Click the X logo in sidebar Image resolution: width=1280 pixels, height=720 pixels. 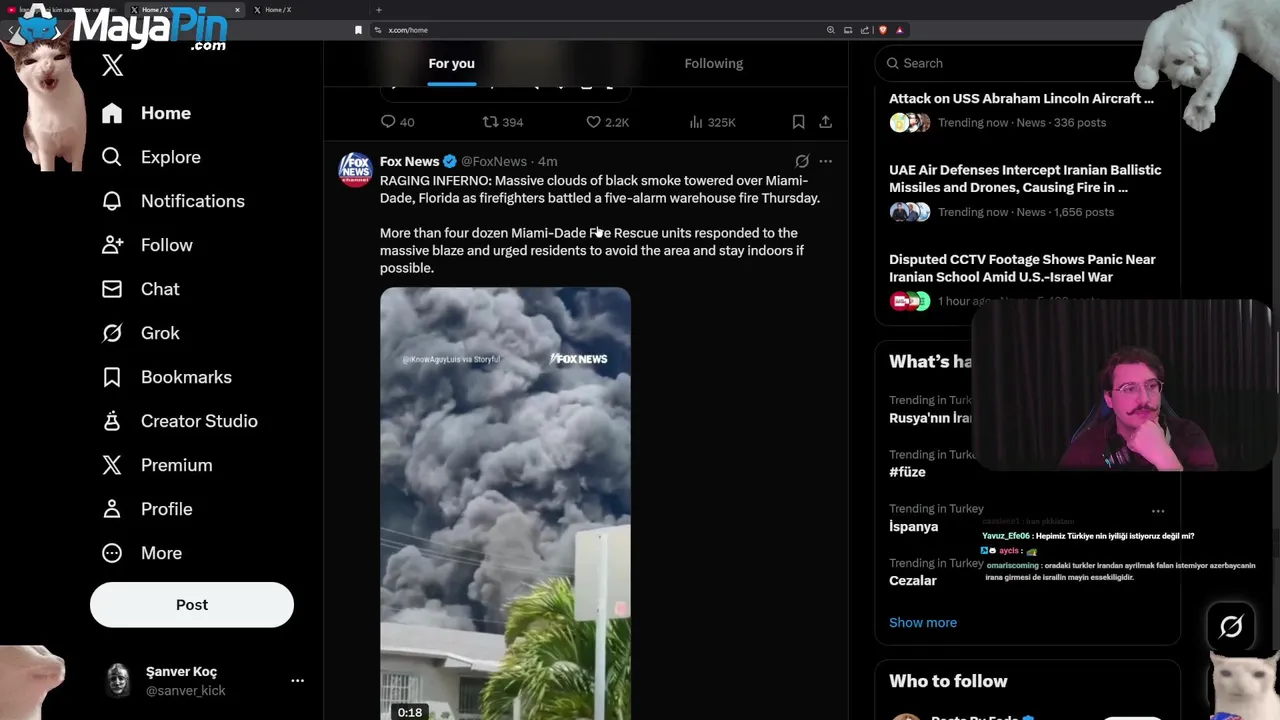click(x=112, y=66)
